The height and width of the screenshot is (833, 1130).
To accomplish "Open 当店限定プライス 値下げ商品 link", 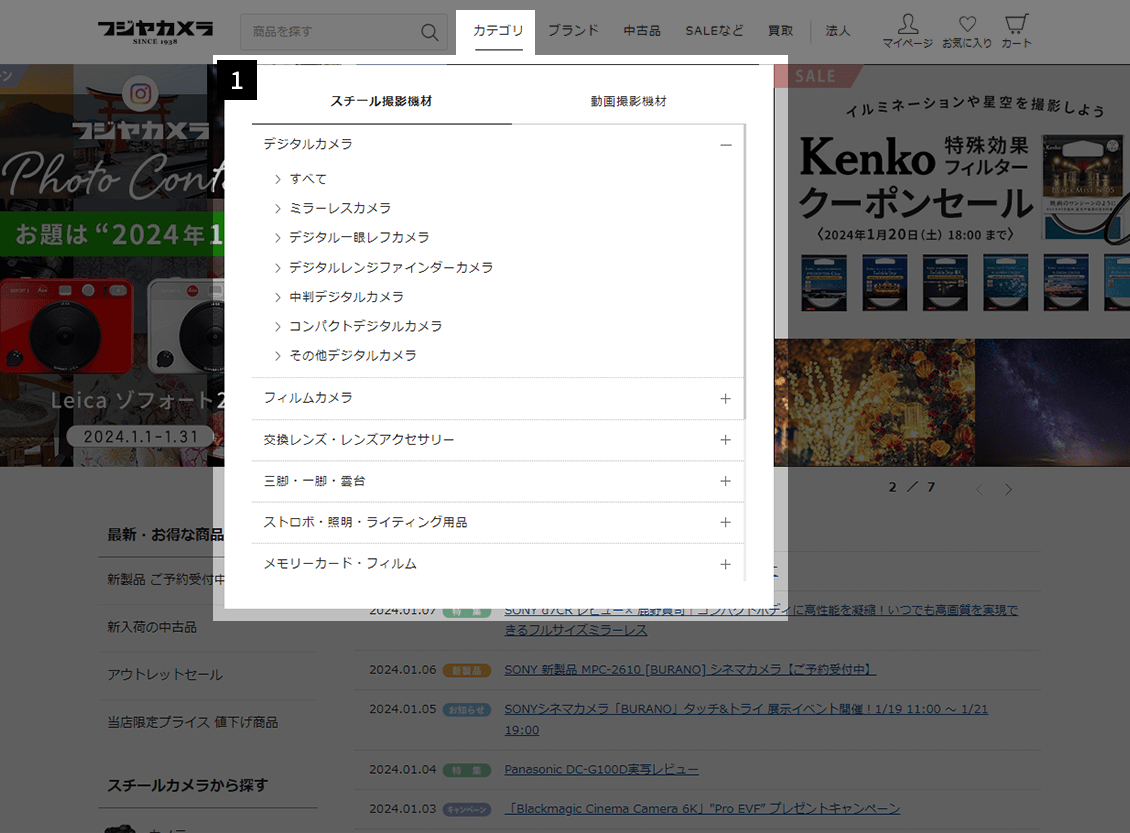I will click(x=192, y=722).
